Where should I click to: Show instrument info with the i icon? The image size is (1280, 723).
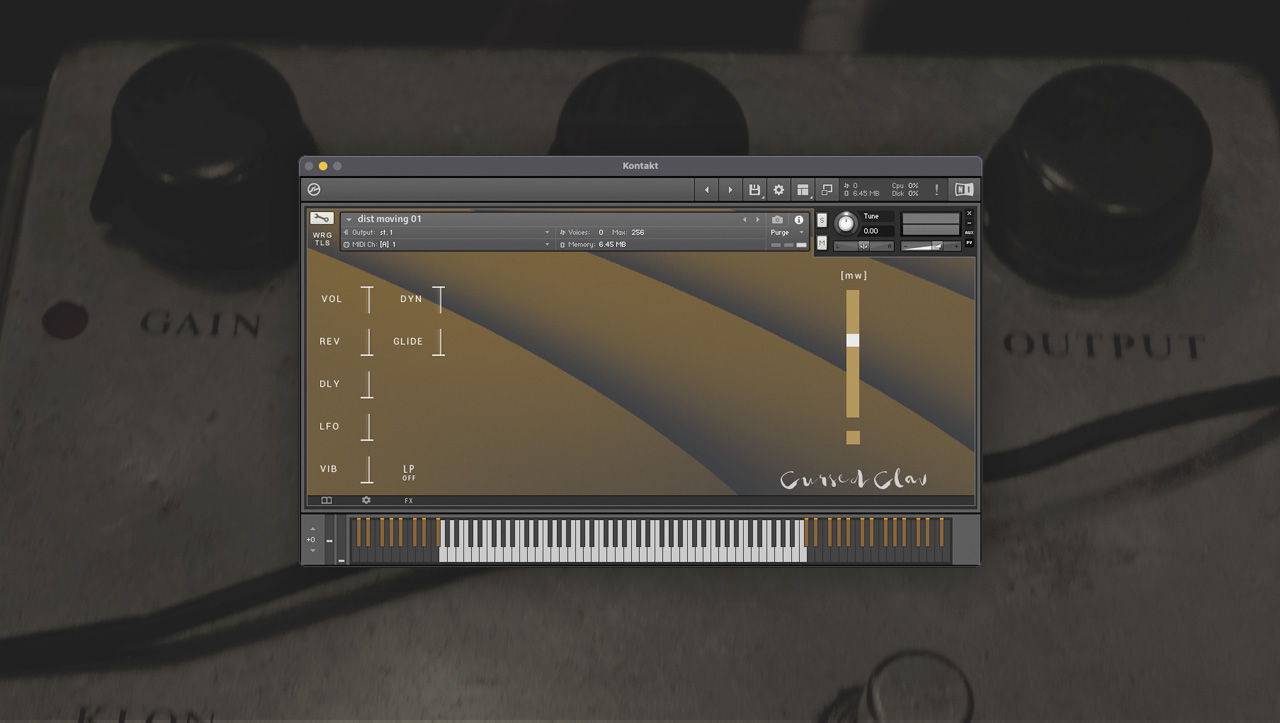[799, 220]
